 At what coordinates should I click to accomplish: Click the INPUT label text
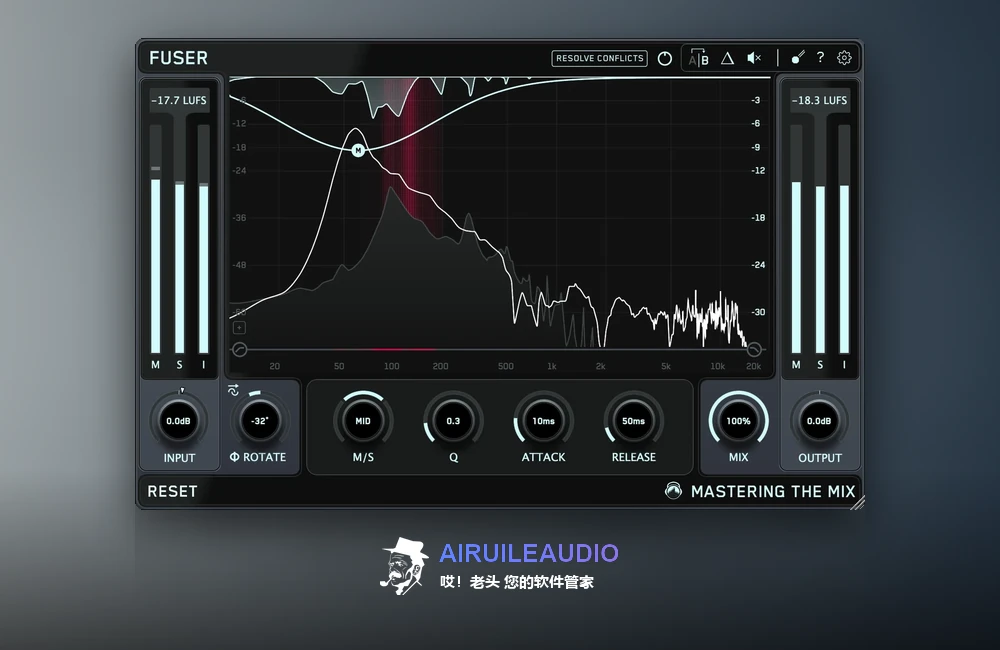(179, 458)
